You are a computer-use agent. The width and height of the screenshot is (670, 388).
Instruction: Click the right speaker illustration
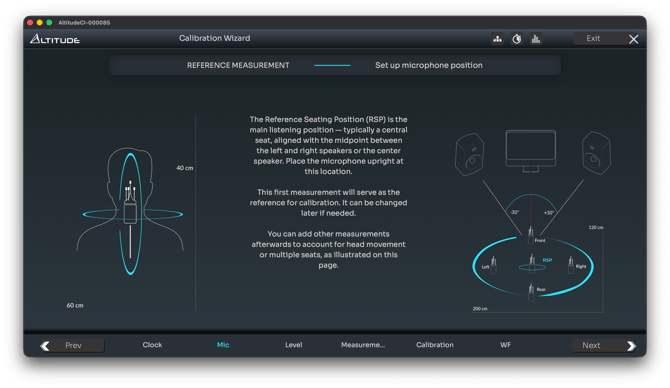pos(597,153)
